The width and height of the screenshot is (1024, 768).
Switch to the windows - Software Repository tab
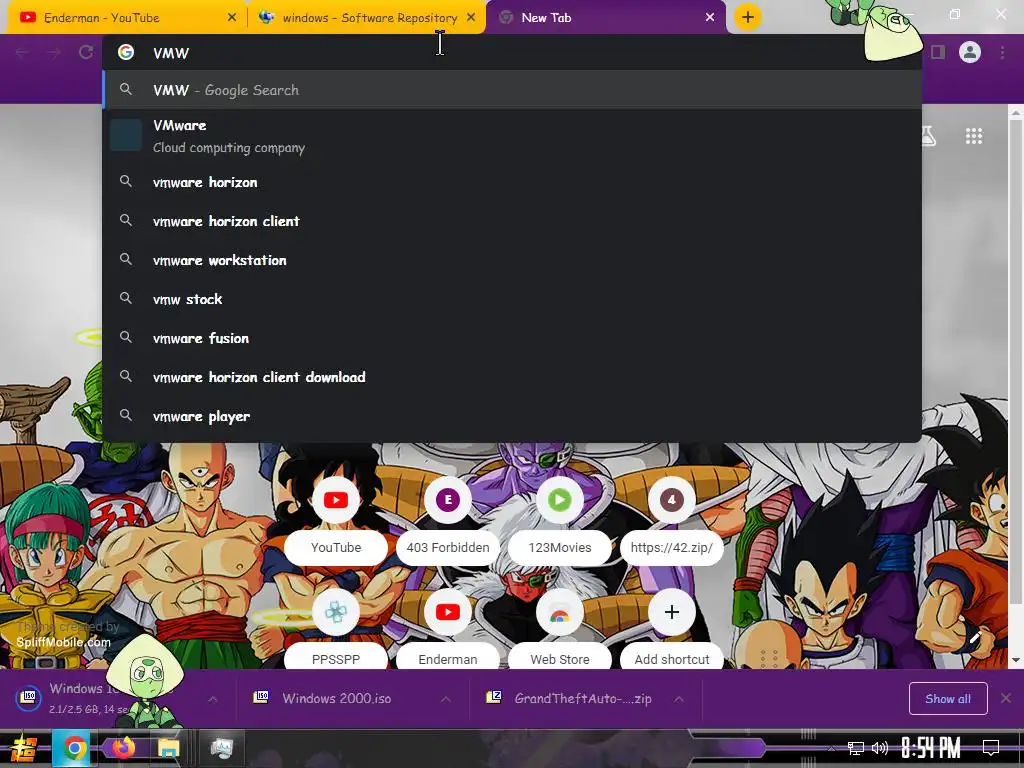tap(366, 18)
